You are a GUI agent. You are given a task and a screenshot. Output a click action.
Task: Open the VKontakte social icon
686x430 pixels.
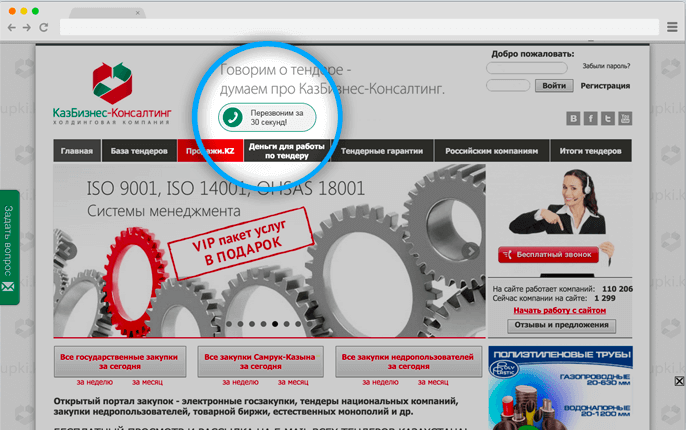pyautogui.click(x=573, y=119)
